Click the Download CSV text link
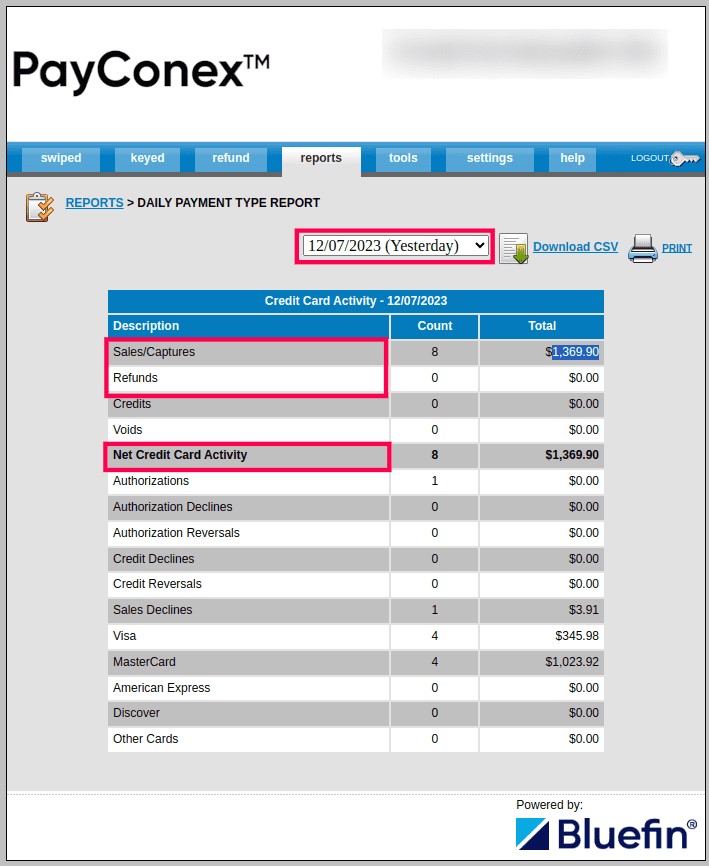 click(575, 247)
